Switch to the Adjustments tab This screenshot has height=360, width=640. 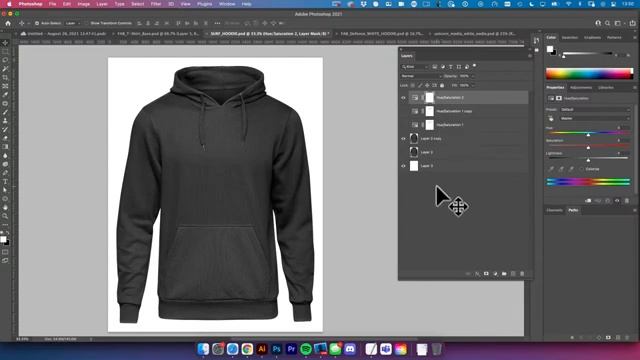click(x=581, y=87)
